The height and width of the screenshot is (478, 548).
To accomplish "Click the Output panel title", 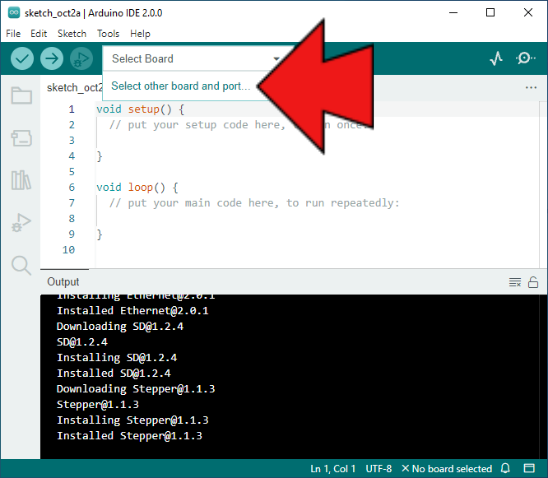I will 63,282.
